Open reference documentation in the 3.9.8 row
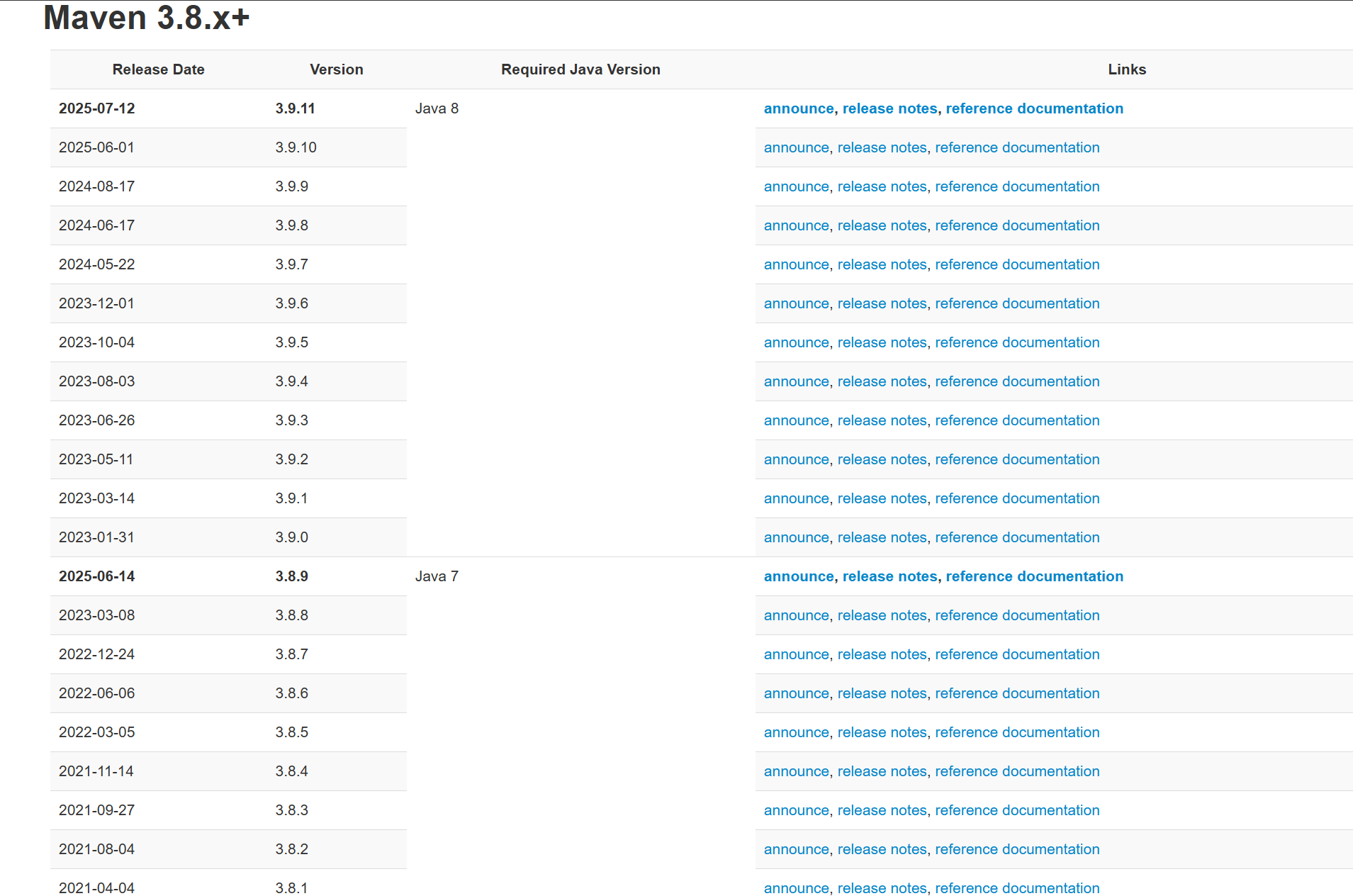 tap(1017, 225)
